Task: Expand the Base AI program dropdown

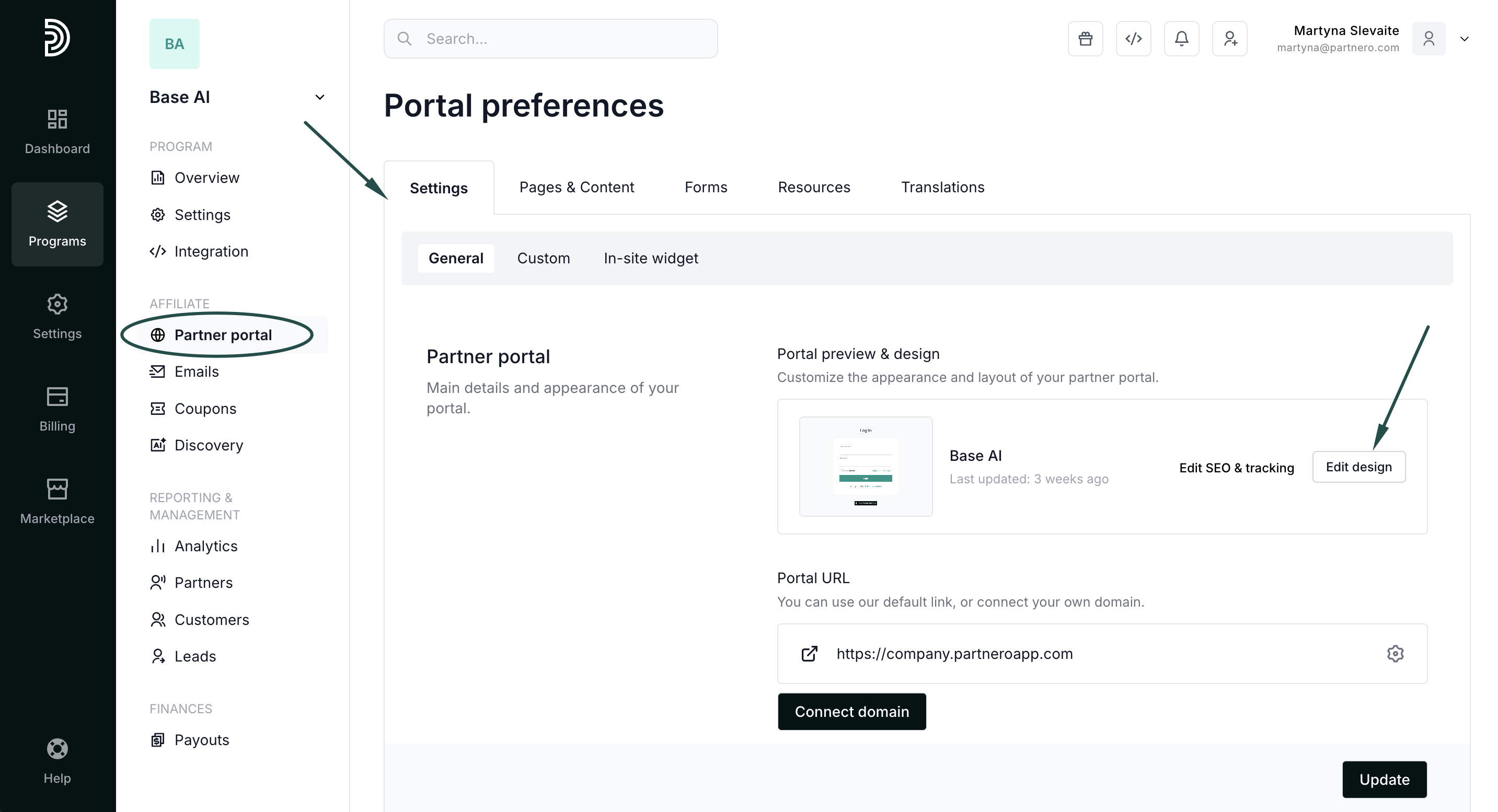Action: coord(319,97)
